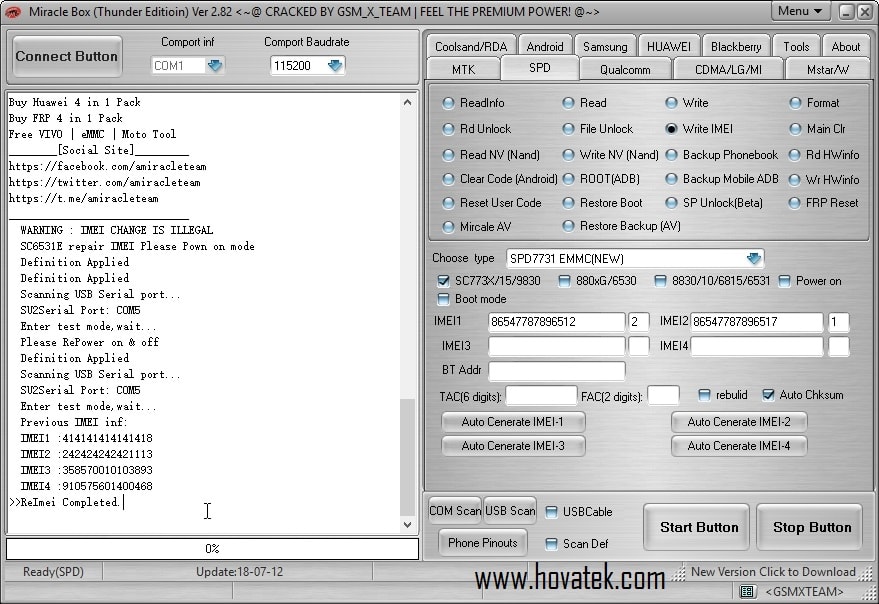Click into the IMEI1 input field

point(556,322)
